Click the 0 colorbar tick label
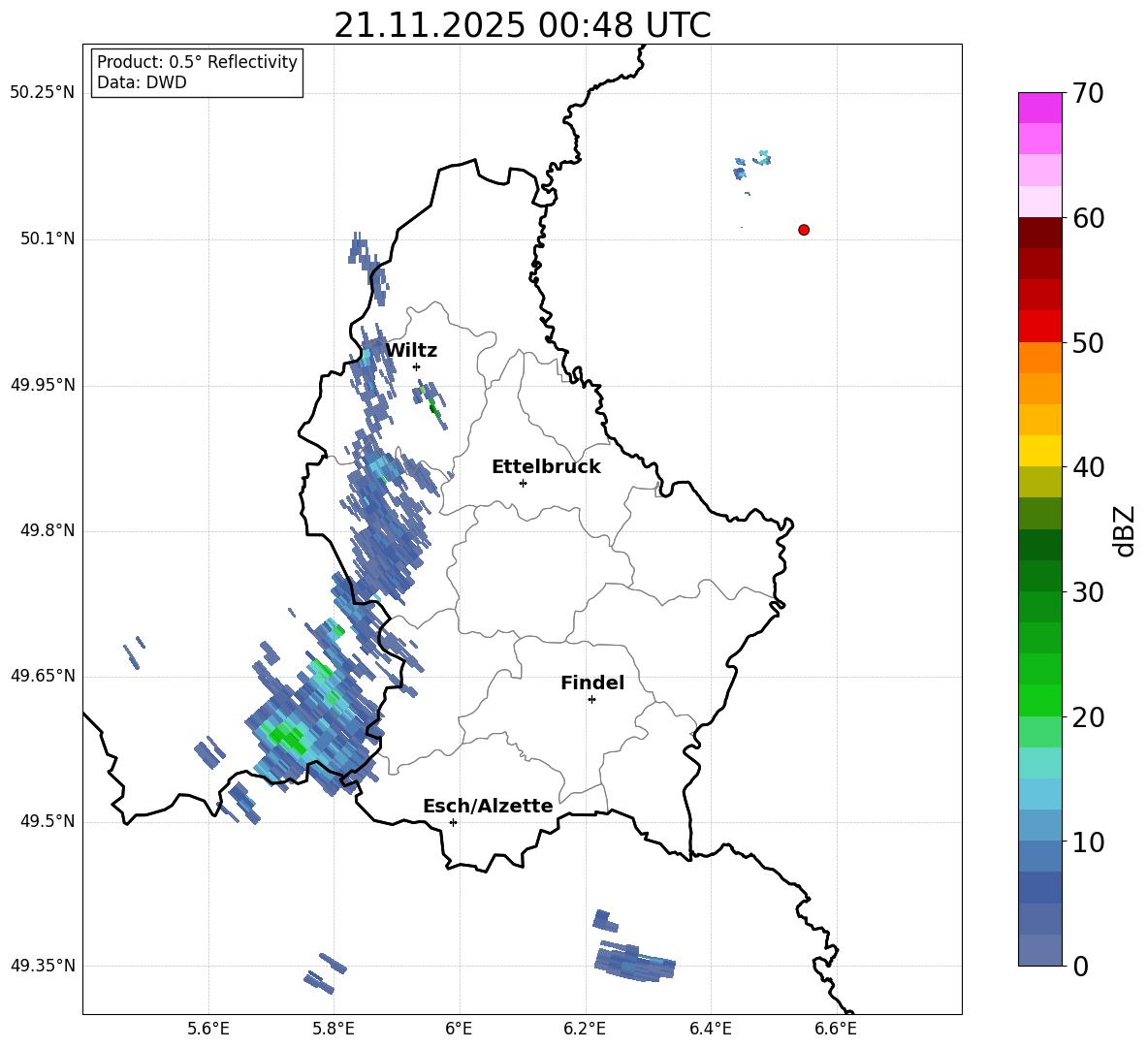The width and height of the screenshot is (1148, 1048). point(1080,966)
